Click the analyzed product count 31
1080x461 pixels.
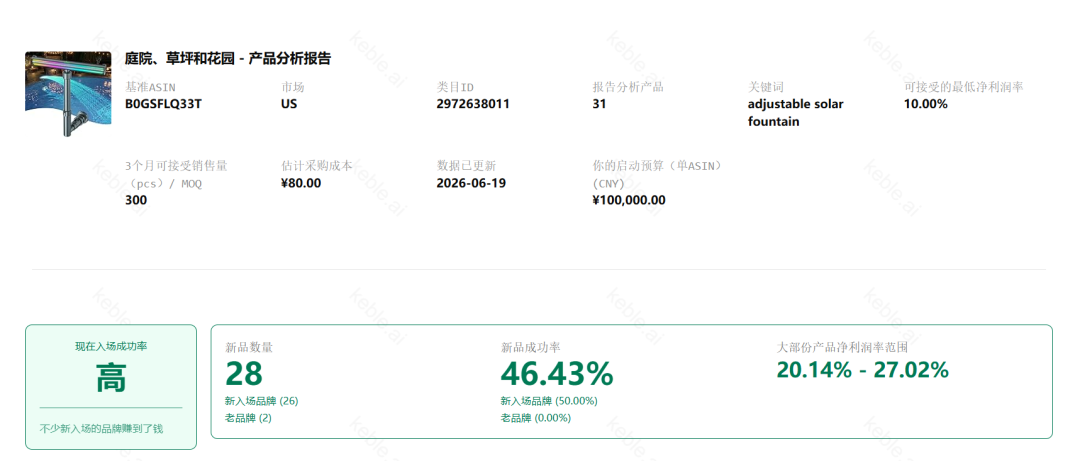[x=599, y=104]
